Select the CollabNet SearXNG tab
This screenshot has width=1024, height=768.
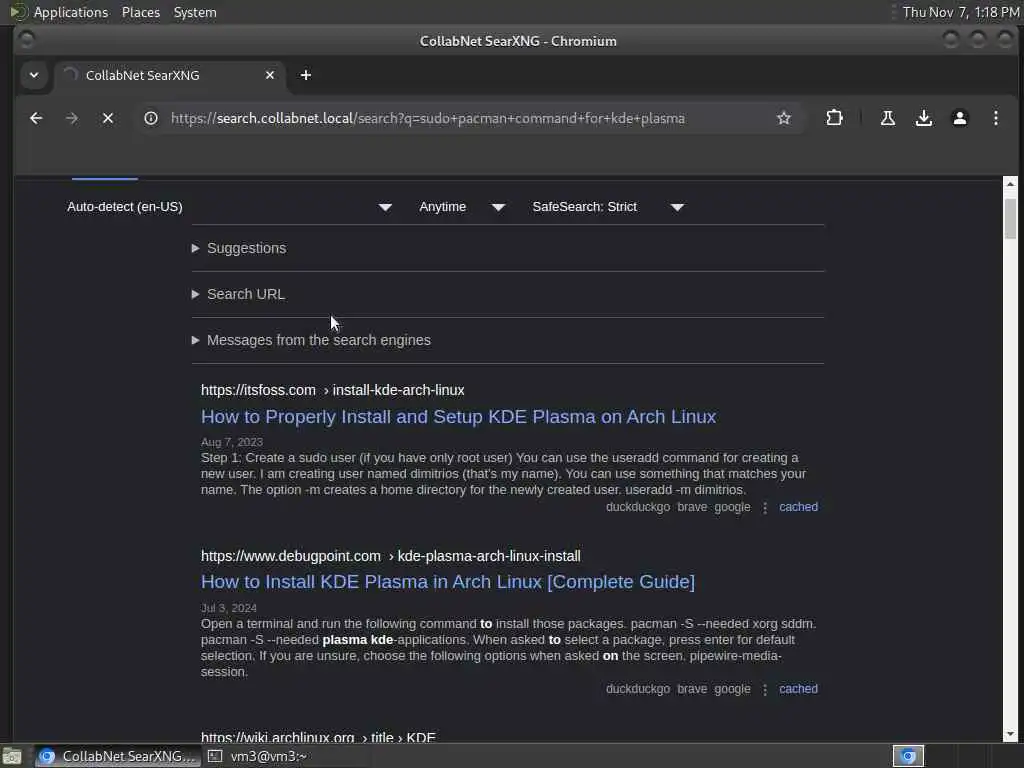pyautogui.click(x=170, y=75)
